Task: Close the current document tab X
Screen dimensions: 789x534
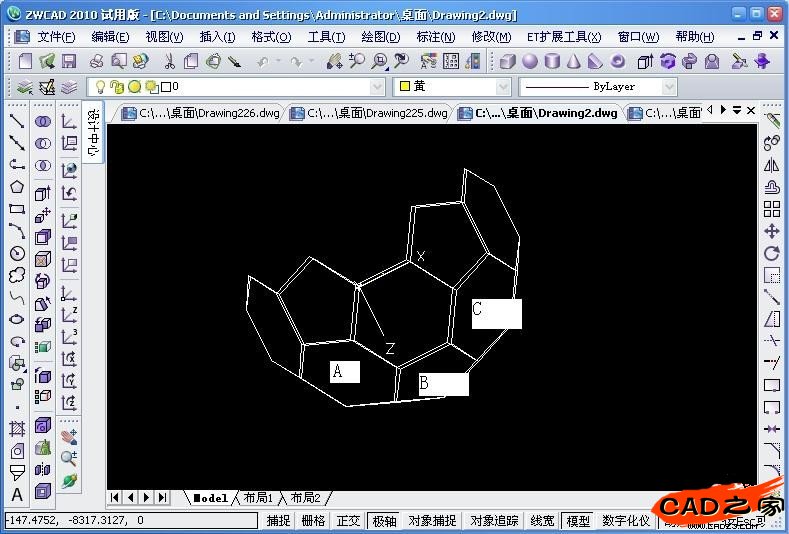Action: 751,110
